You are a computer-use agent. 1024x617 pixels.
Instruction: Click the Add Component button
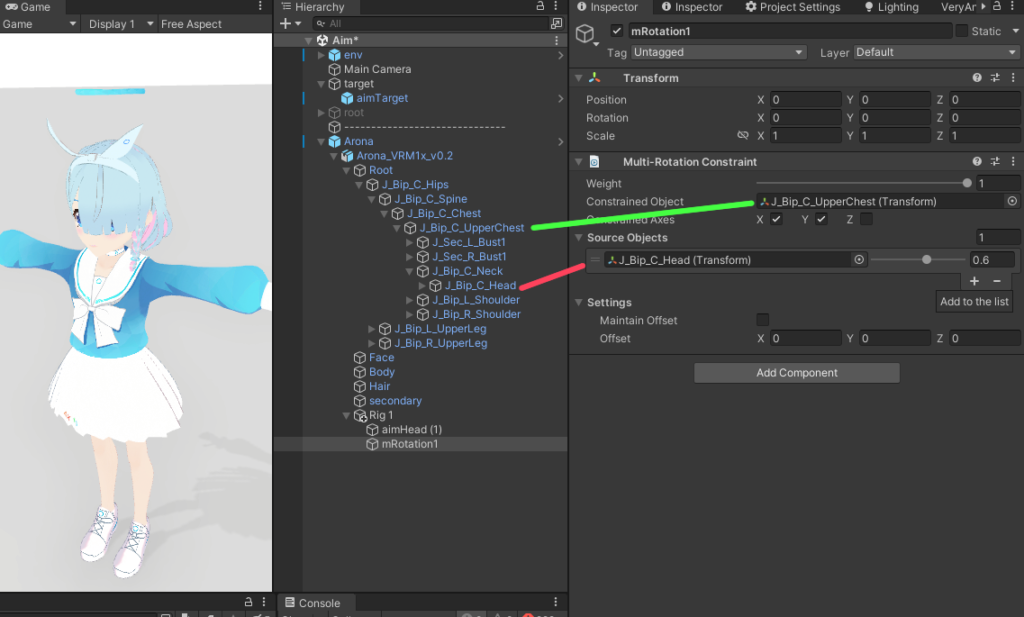(x=797, y=373)
